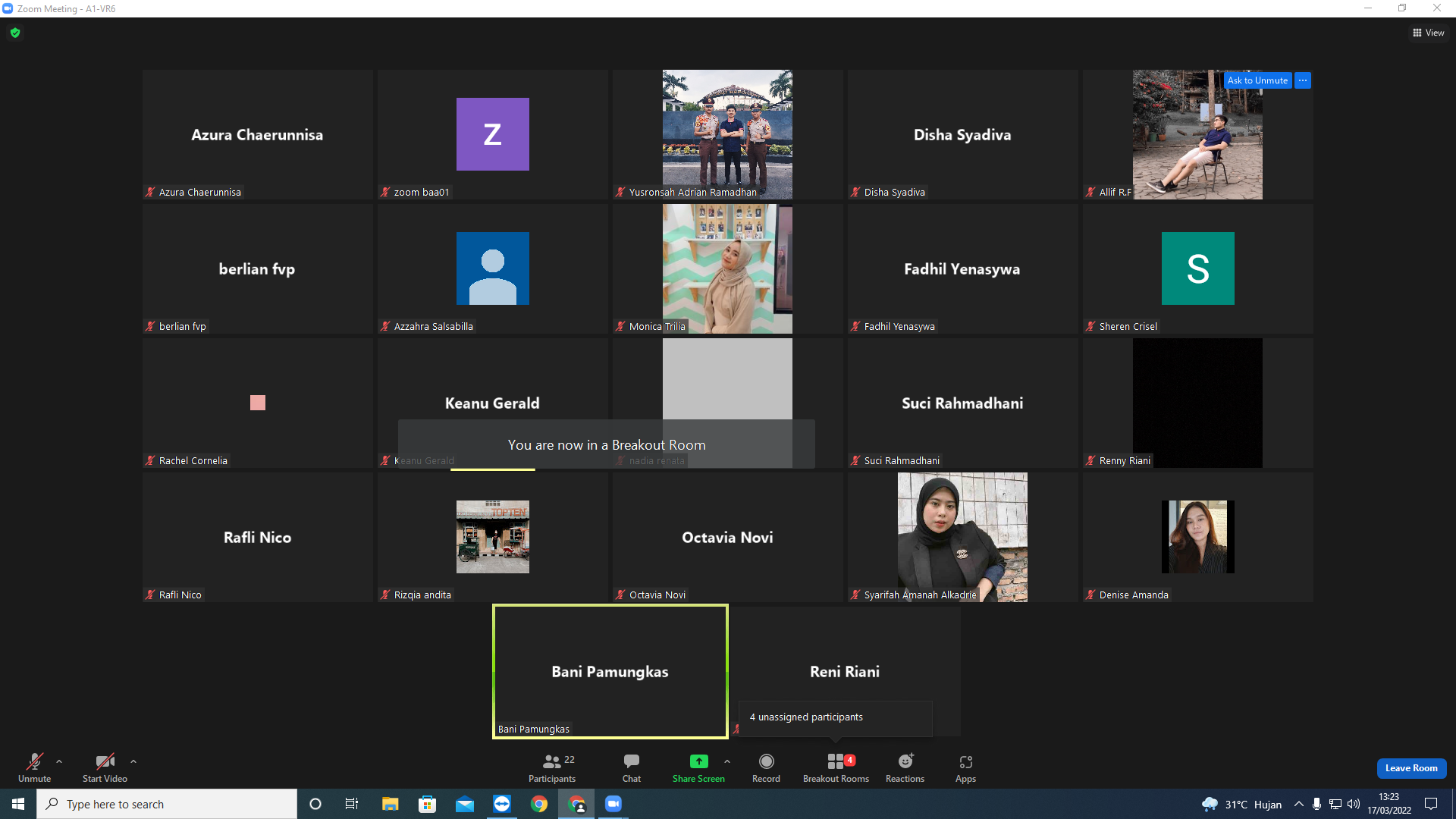Click the 4 unassigned participants notice

click(x=835, y=717)
